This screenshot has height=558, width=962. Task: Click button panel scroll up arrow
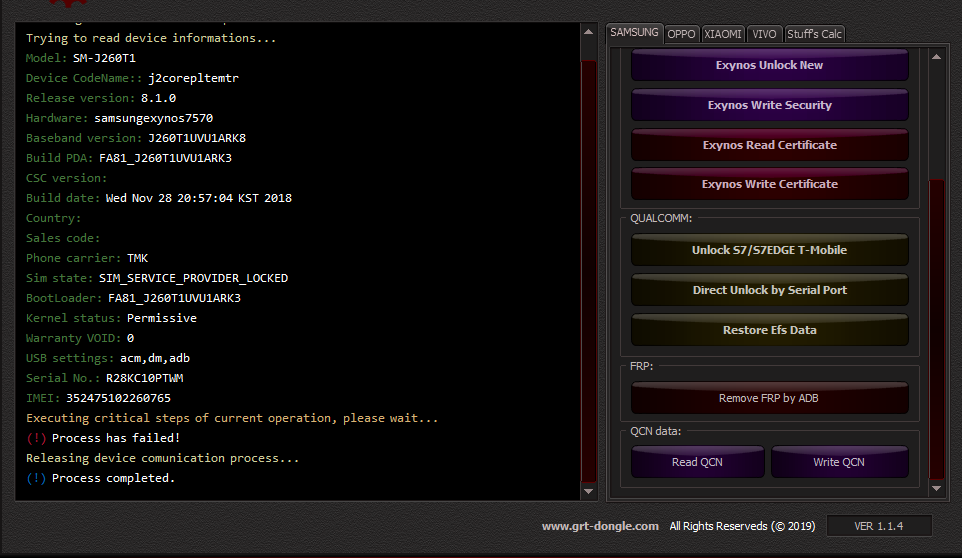point(936,57)
